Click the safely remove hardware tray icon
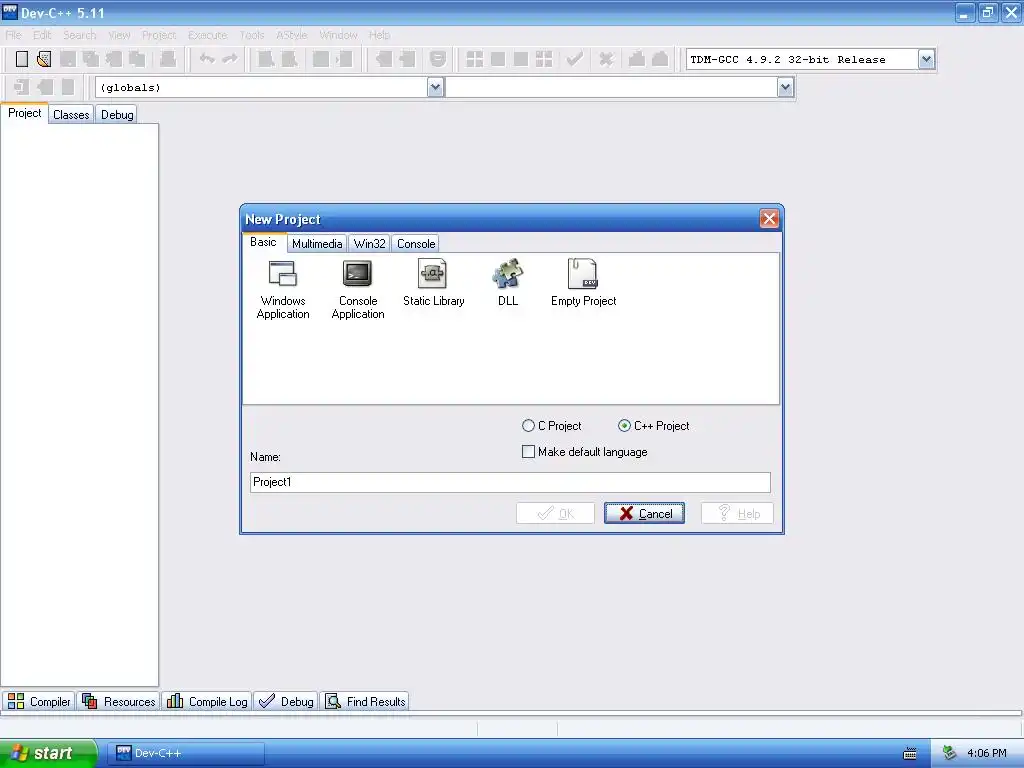 950,754
